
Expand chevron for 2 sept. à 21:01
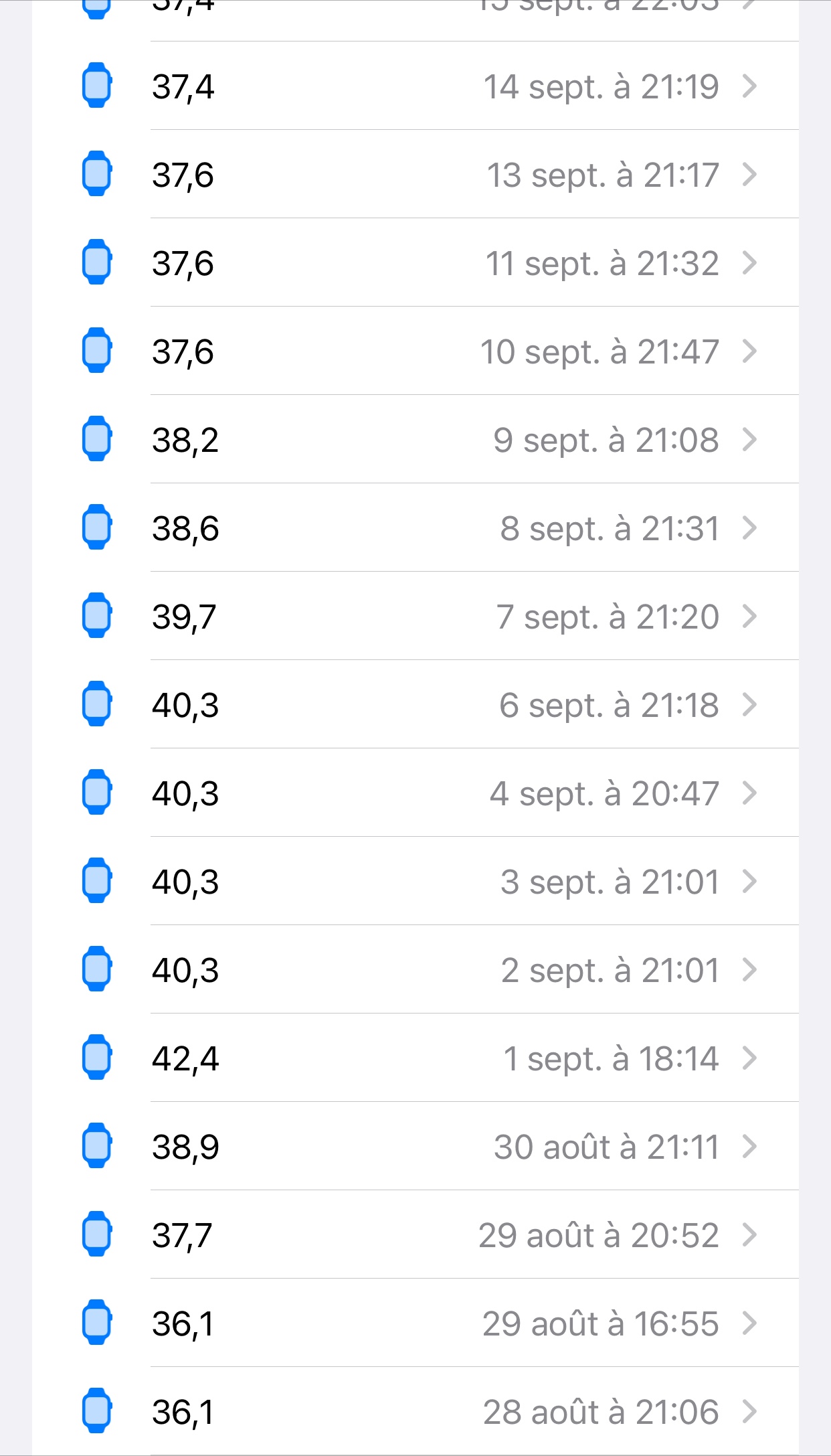tap(749, 970)
